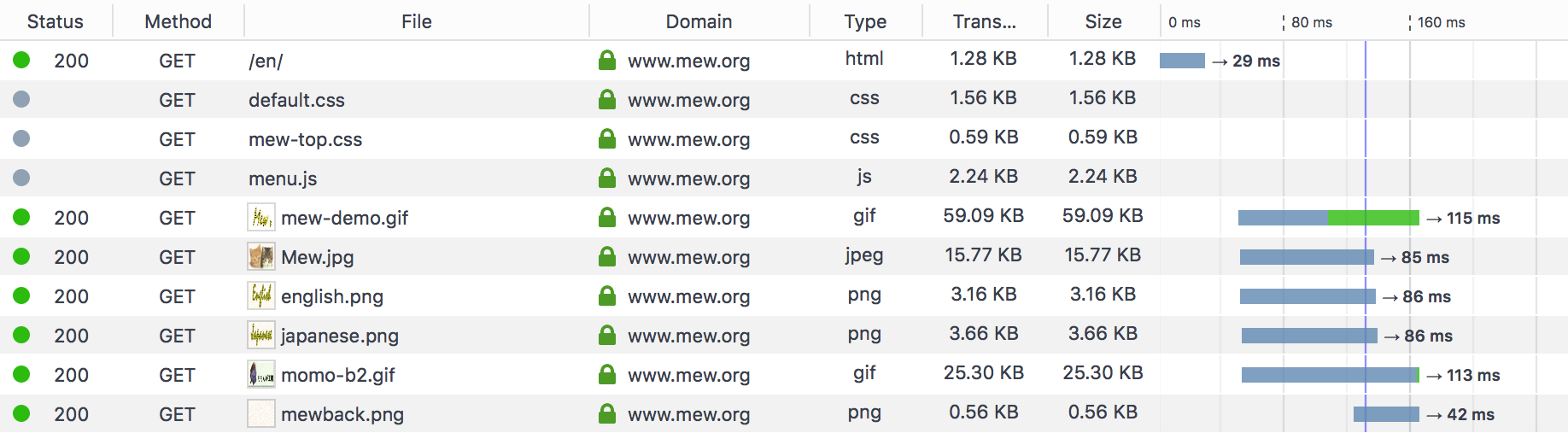
Task: Click the js type cell
Action: point(864,176)
